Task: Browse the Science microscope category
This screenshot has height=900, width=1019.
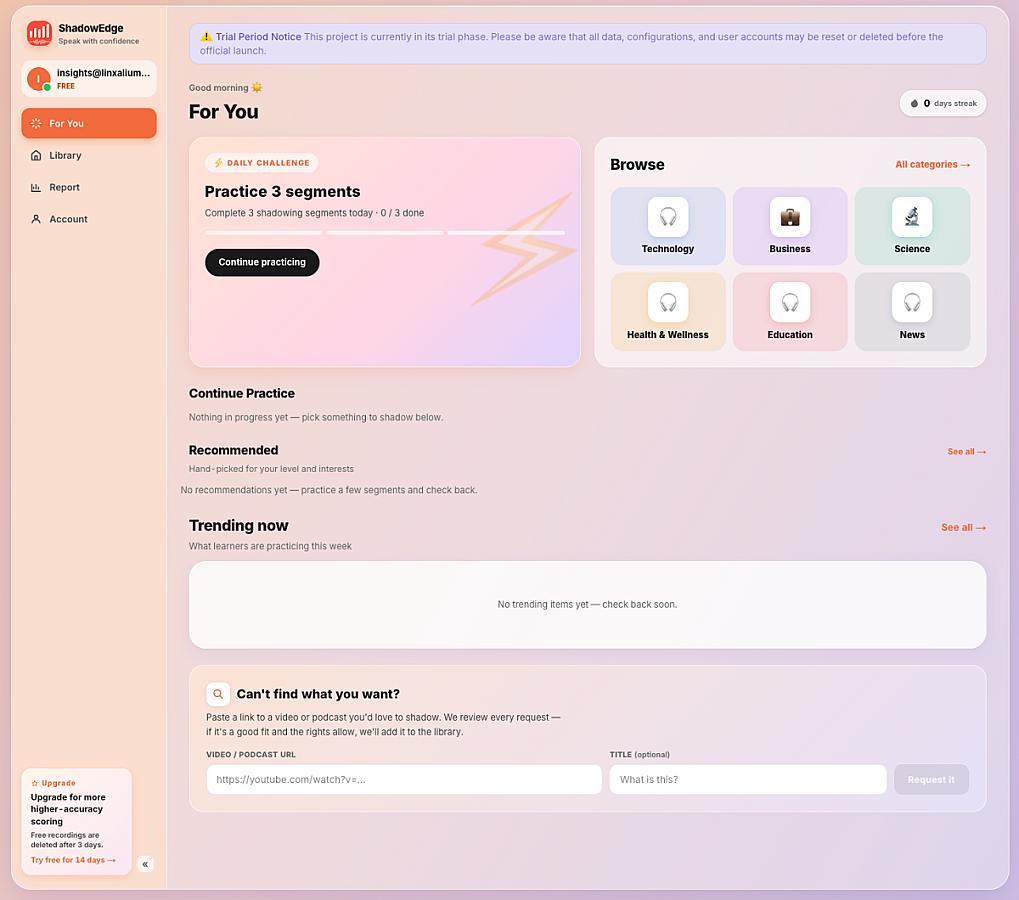Action: [912, 226]
